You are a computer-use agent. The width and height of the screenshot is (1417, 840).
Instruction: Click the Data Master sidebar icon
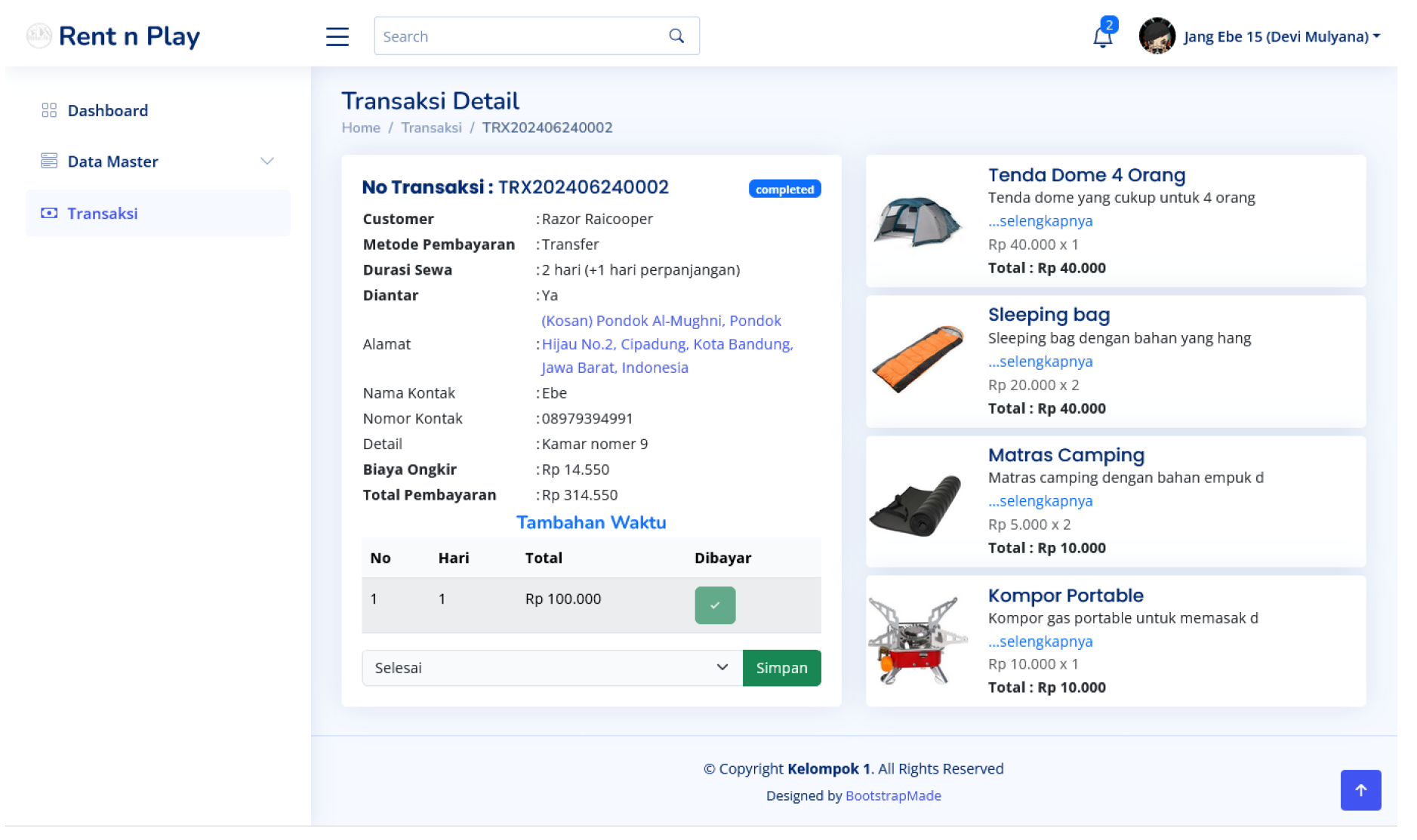point(49,161)
